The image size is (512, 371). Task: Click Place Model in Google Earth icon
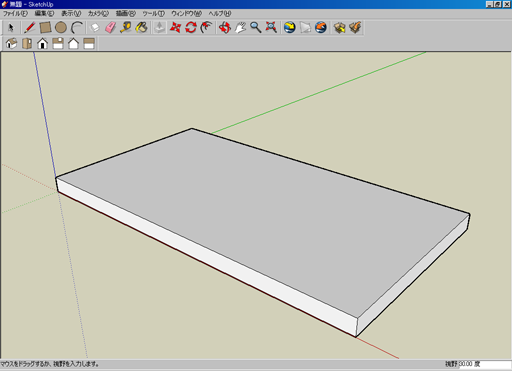[x=321, y=27]
